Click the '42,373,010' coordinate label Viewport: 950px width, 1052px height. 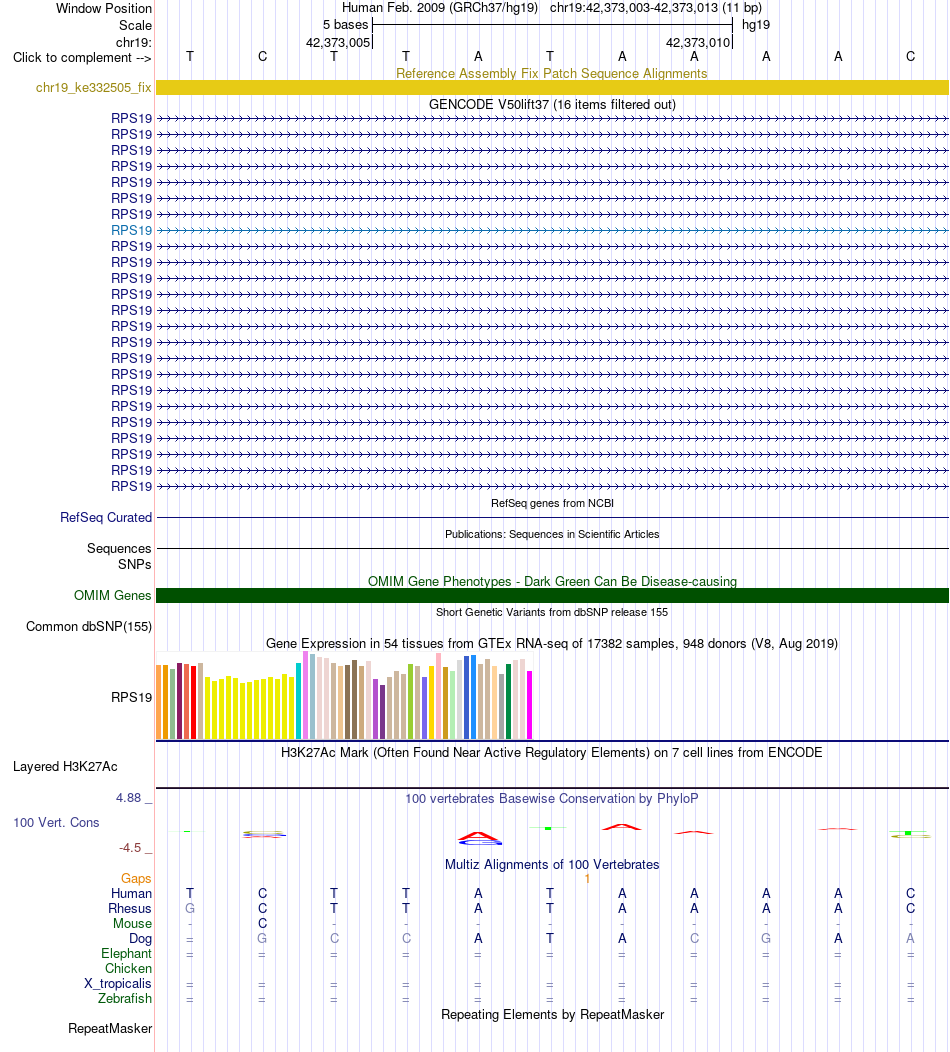pyautogui.click(x=698, y=42)
